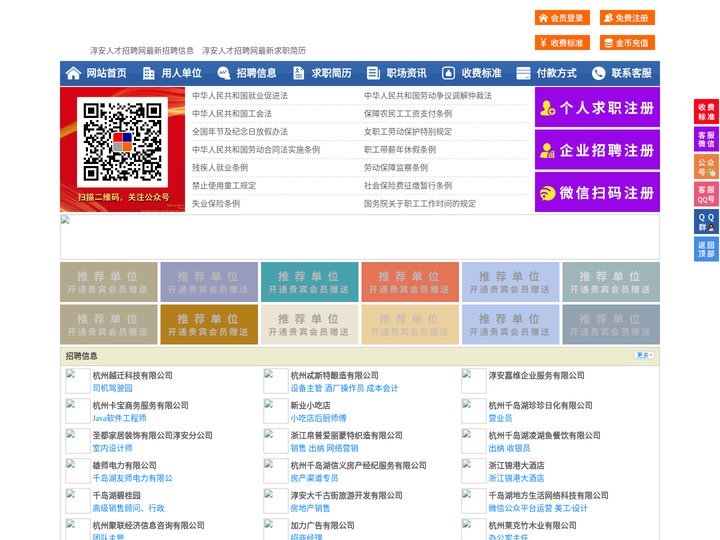720x540 pixels.
Task: Open job 出纳 收银员
Action: pyautogui.click(x=509, y=448)
